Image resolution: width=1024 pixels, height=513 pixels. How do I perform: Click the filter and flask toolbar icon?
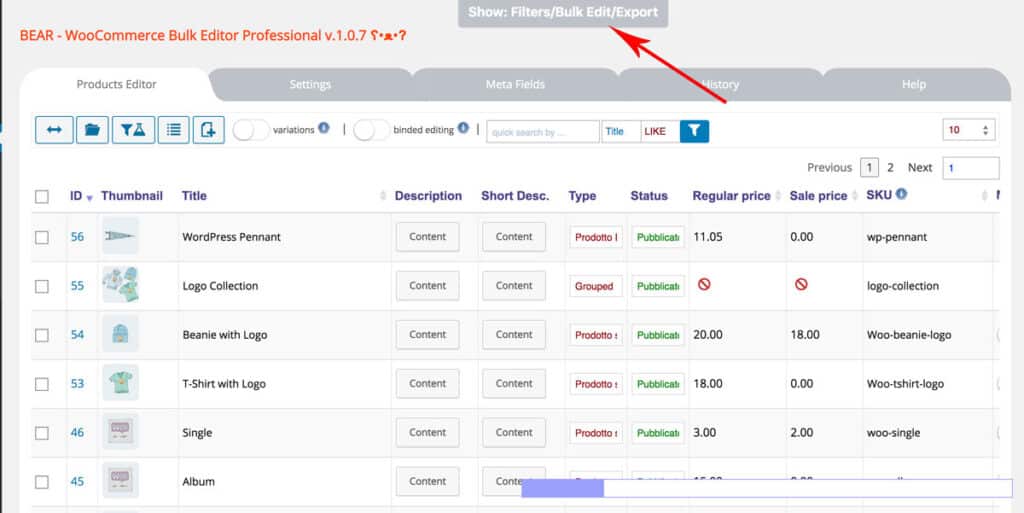click(133, 130)
